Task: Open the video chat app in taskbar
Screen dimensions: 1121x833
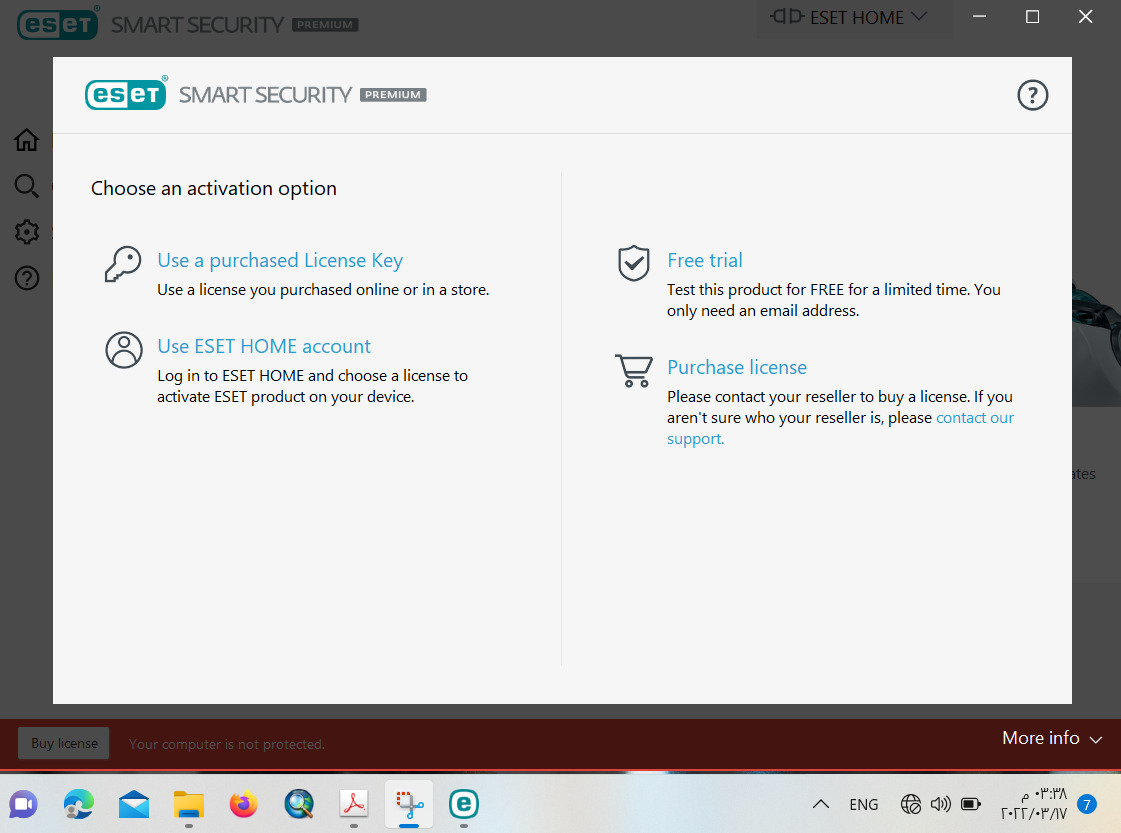Action: click(24, 804)
